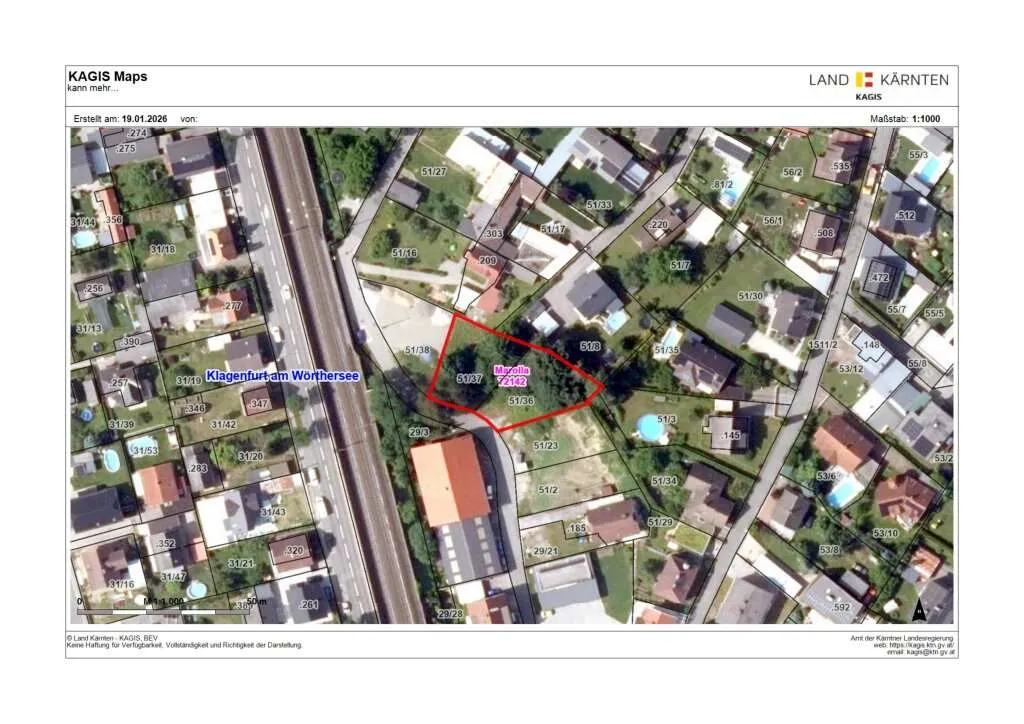
Task: Select building label .209
Action: click(x=487, y=260)
